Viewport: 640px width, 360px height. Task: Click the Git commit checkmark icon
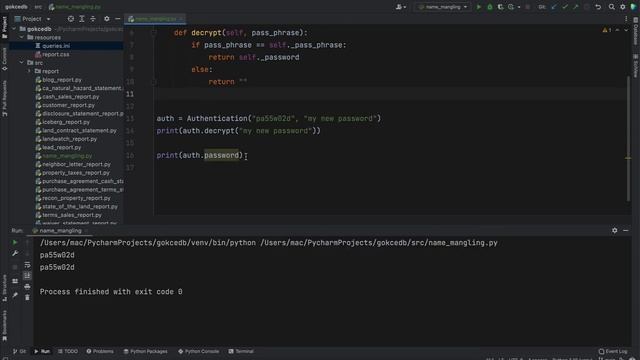point(565,7)
